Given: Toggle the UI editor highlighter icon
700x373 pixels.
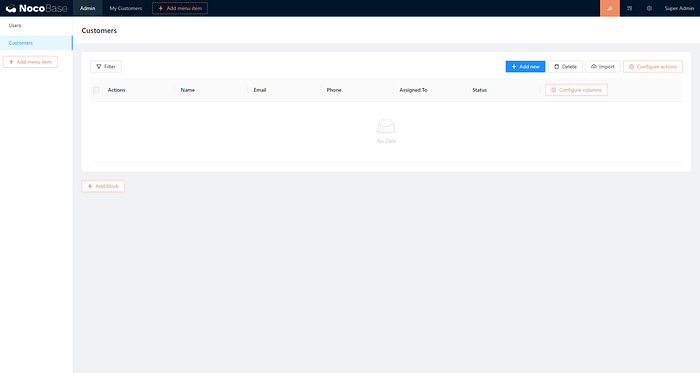Looking at the screenshot, I should click(609, 8).
